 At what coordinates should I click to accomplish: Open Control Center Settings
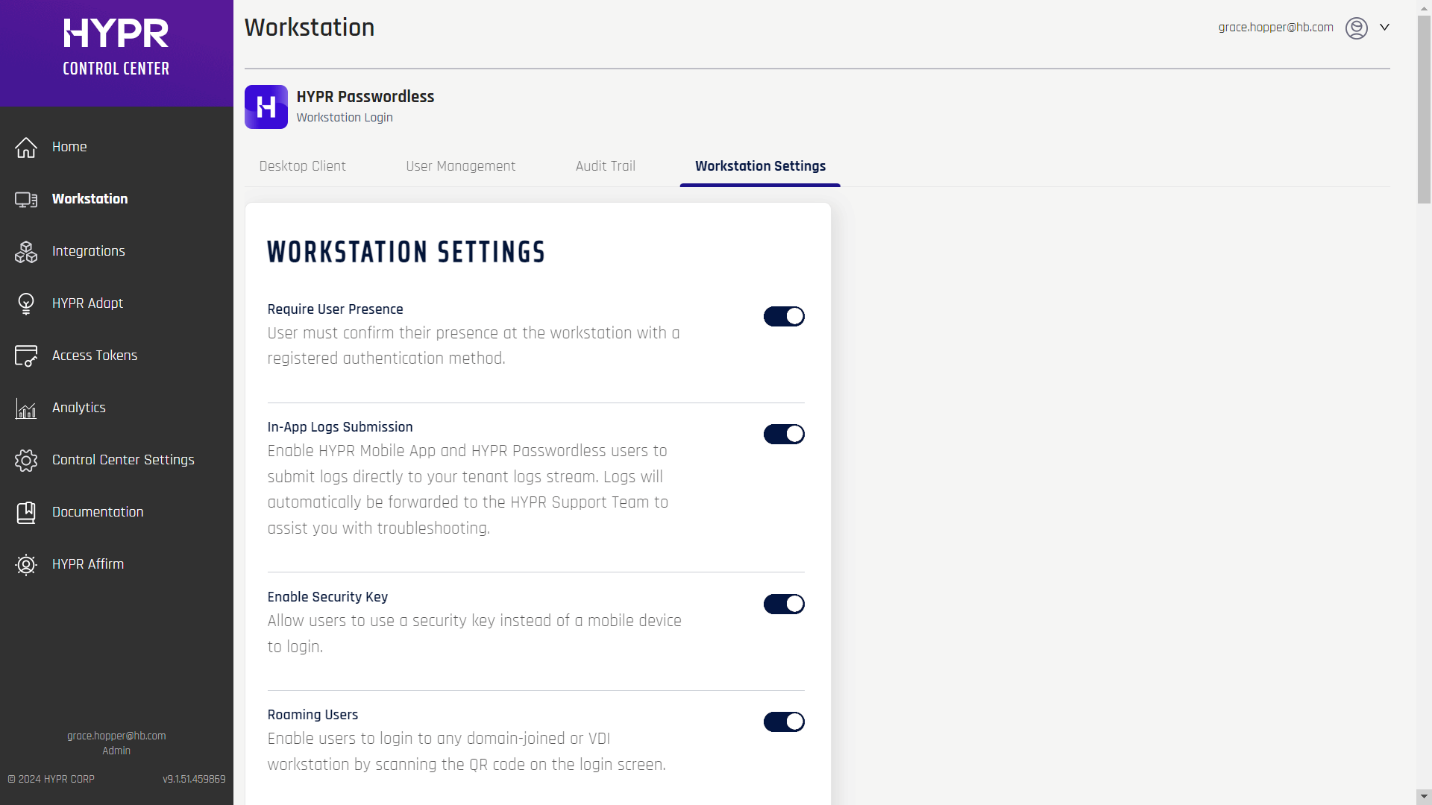click(x=123, y=459)
